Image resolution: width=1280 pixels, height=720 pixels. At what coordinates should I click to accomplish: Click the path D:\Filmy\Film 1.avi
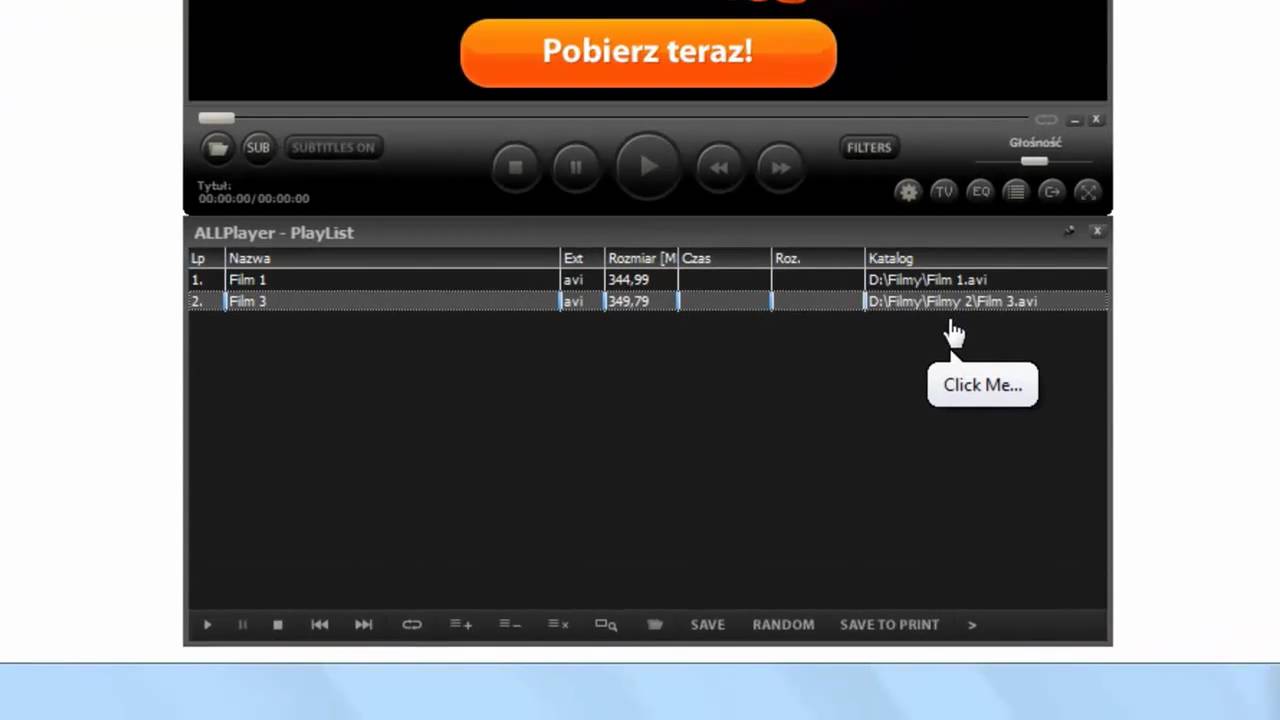coord(927,280)
